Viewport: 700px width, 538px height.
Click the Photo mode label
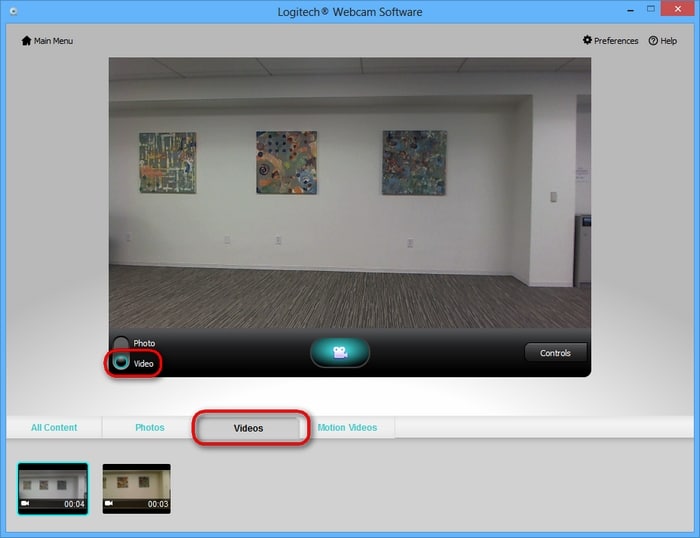[x=144, y=343]
